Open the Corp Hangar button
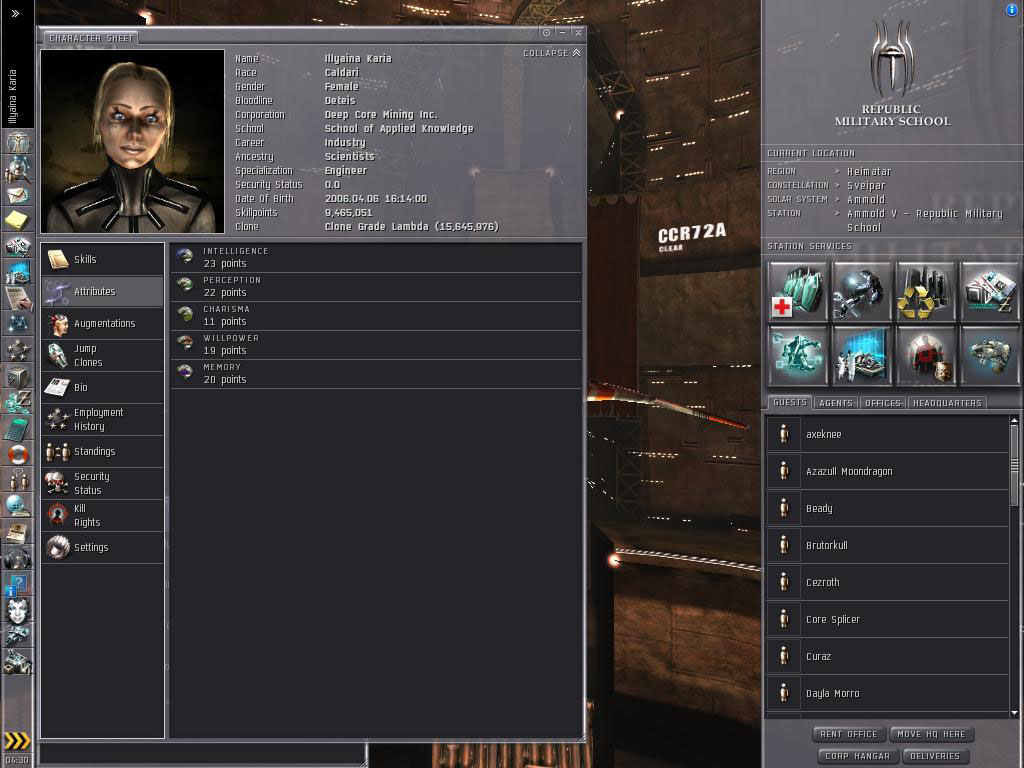Viewport: 1024px width, 768px height. [x=857, y=756]
